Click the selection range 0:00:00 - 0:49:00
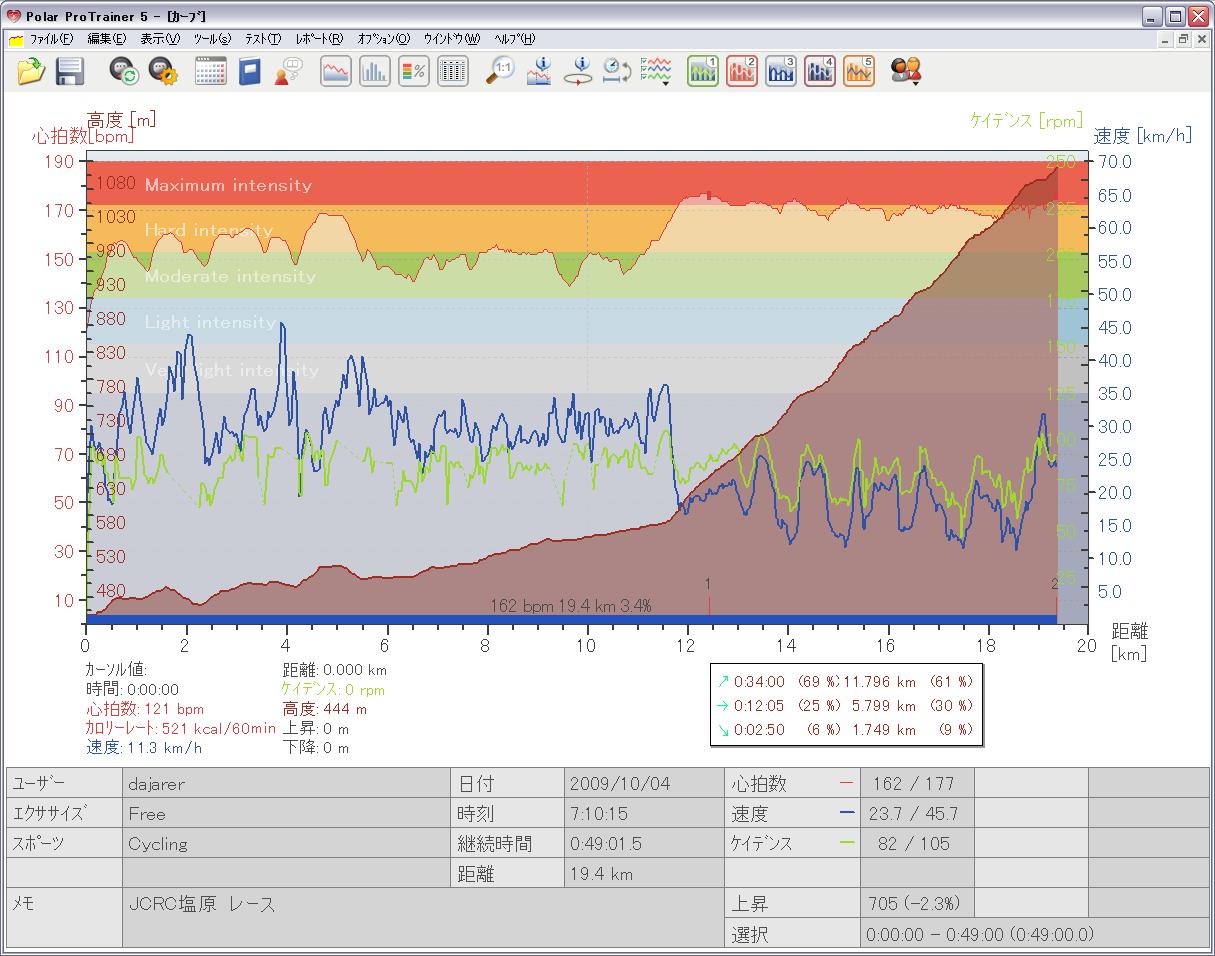1215x956 pixels. coord(1034,933)
